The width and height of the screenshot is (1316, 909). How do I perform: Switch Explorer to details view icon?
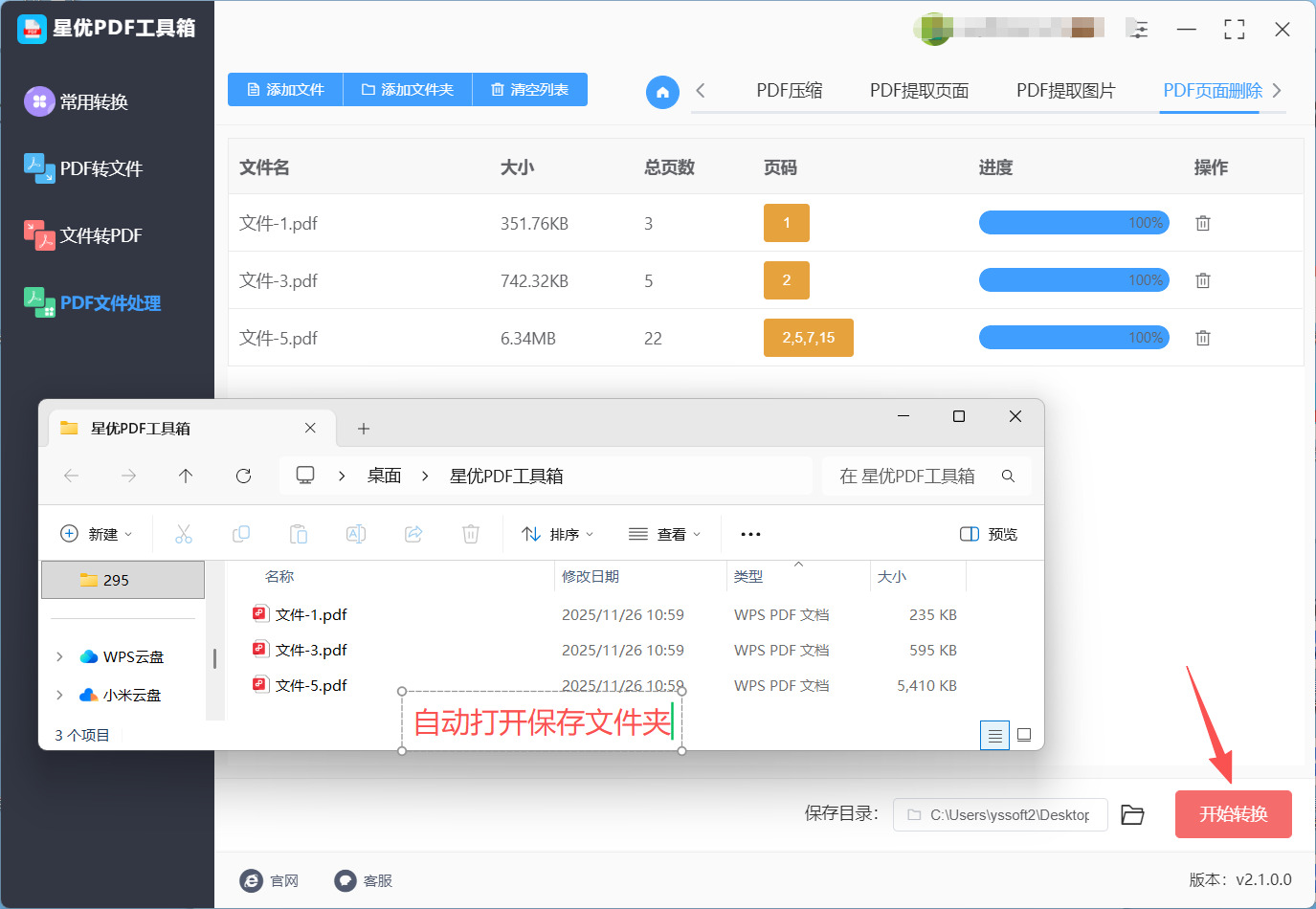(995, 735)
